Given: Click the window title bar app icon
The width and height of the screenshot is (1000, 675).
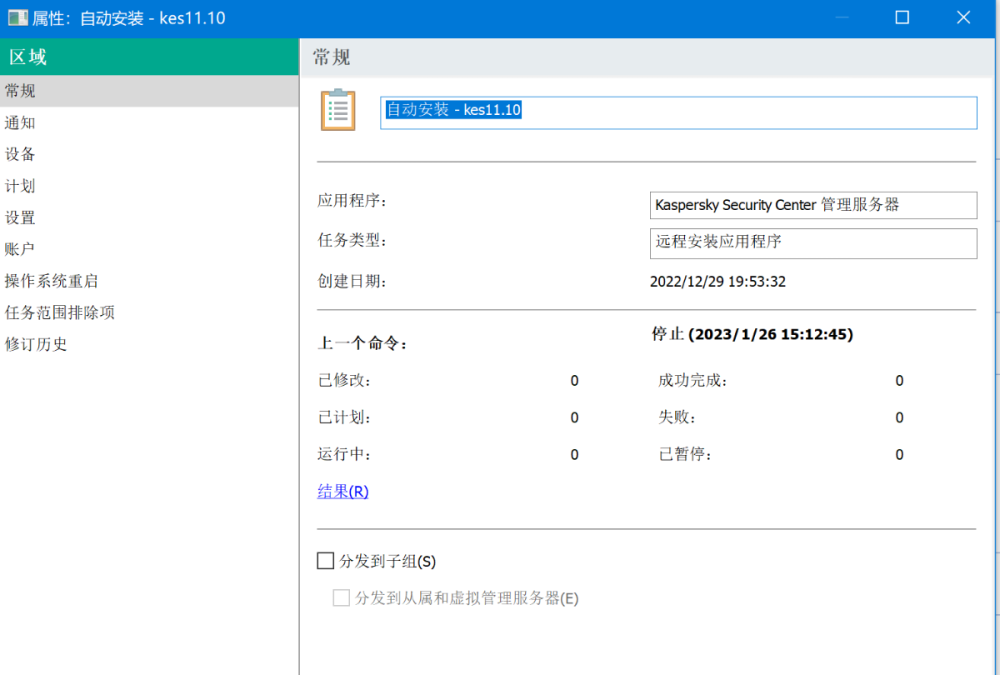Looking at the screenshot, I should pyautogui.click(x=17, y=18).
